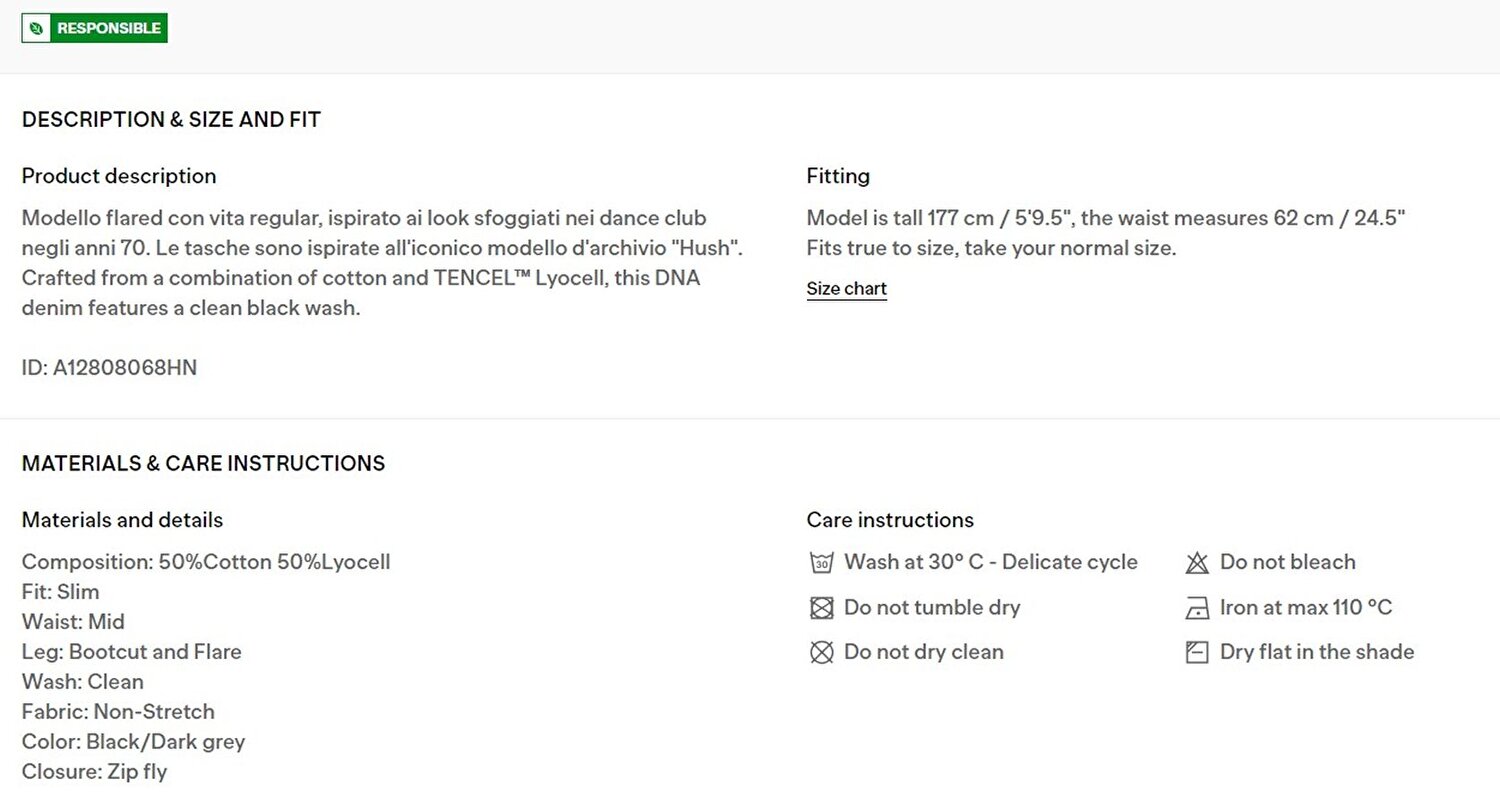Image resolution: width=1500 pixels, height=805 pixels.
Task: Click the Product description subheading
Action: (119, 176)
